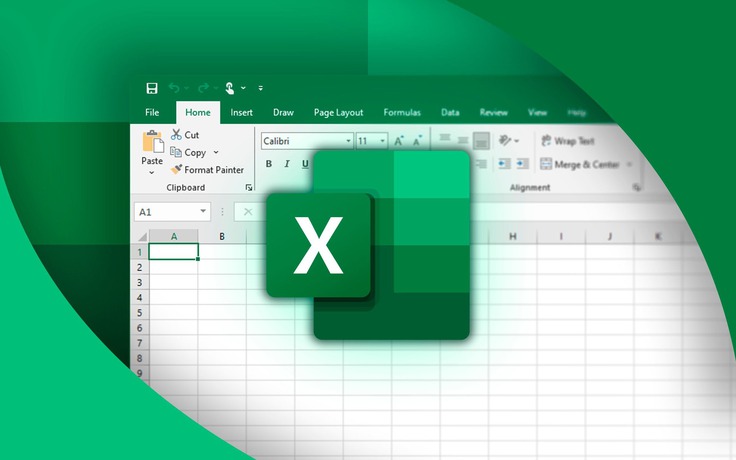Click the Middle Align icon
The image size is (736, 460).
point(463,140)
